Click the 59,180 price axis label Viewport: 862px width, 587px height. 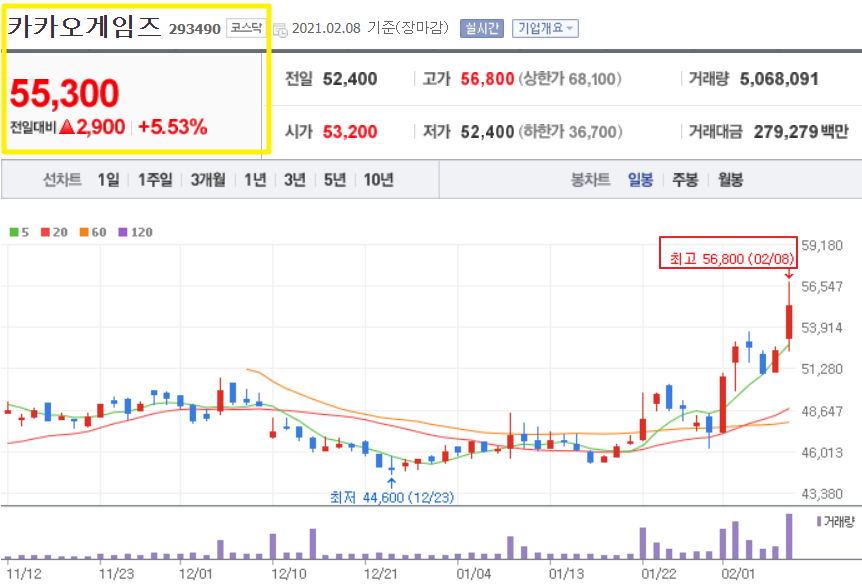click(822, 245)
